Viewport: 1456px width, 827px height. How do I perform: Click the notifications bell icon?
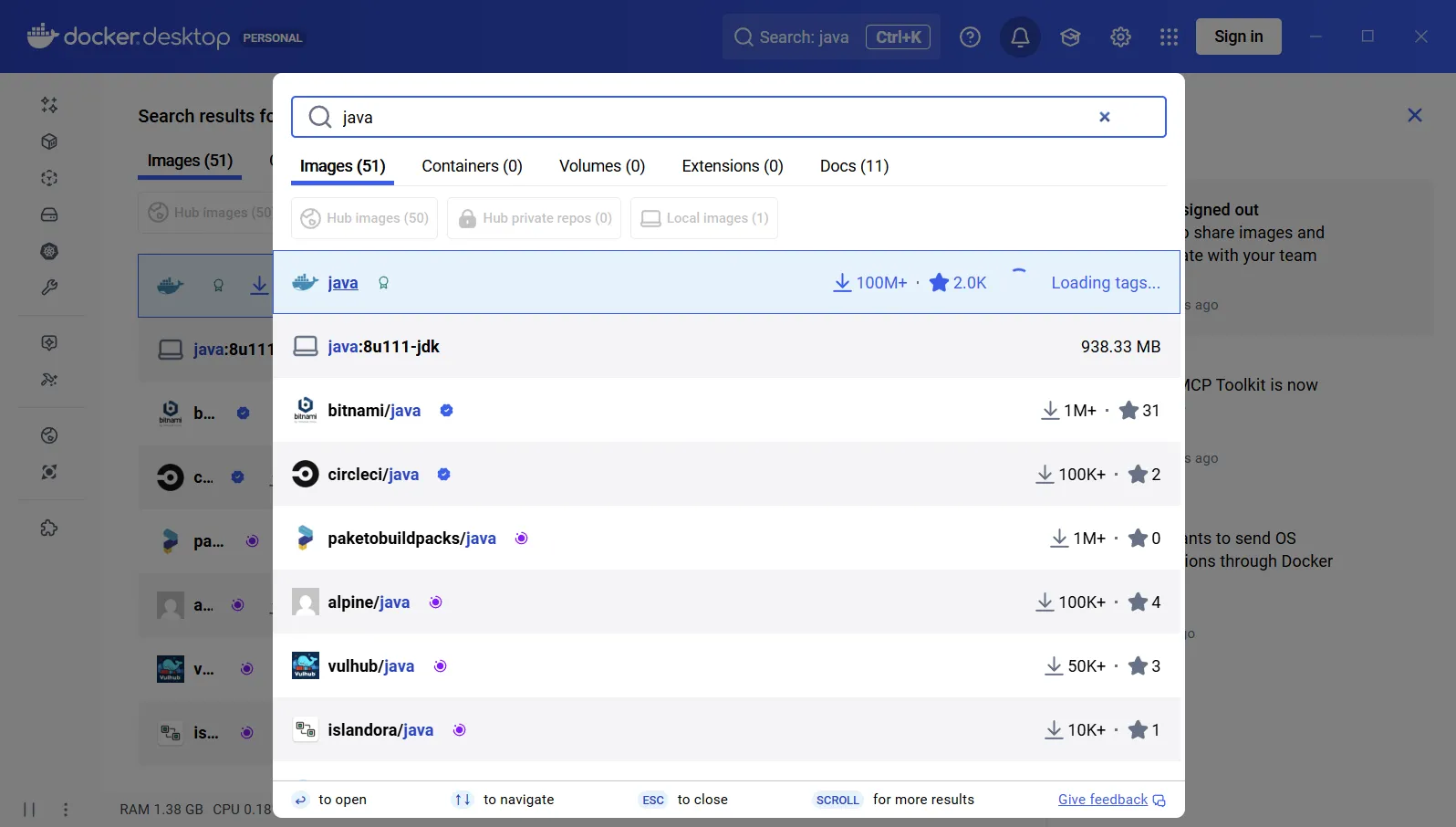coord(1020,37)
